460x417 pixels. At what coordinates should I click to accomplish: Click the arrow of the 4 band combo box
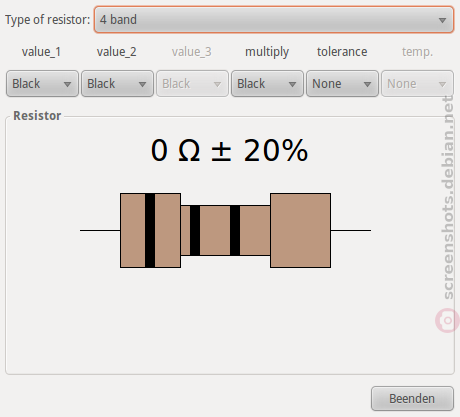(x=442, y=20)
